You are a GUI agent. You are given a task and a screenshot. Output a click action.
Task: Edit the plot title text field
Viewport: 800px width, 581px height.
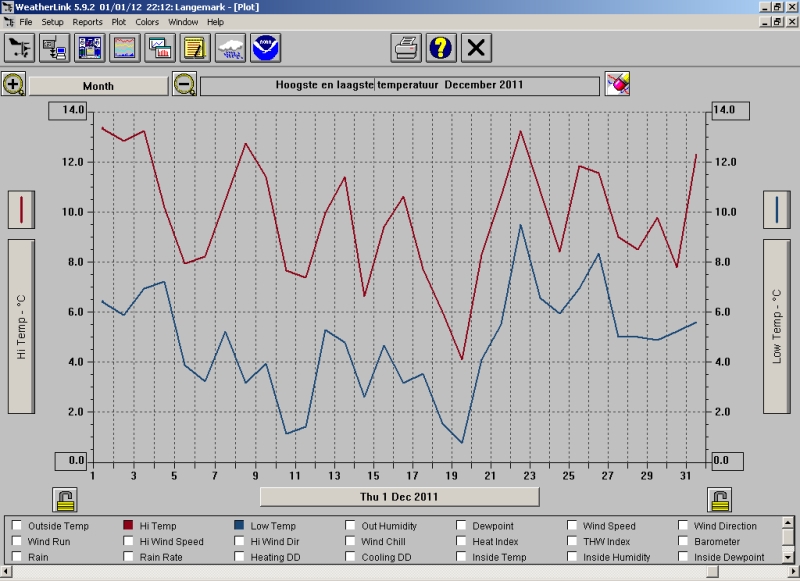[x=400, y=86]
